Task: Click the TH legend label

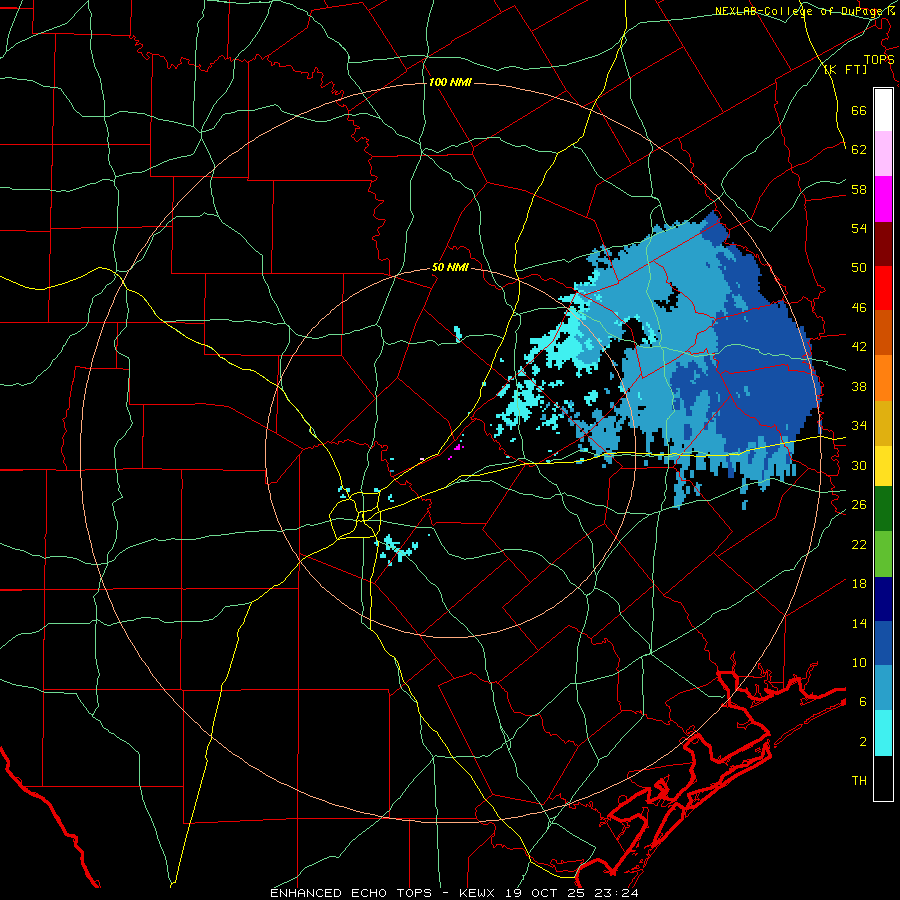Action: point(859,780)
